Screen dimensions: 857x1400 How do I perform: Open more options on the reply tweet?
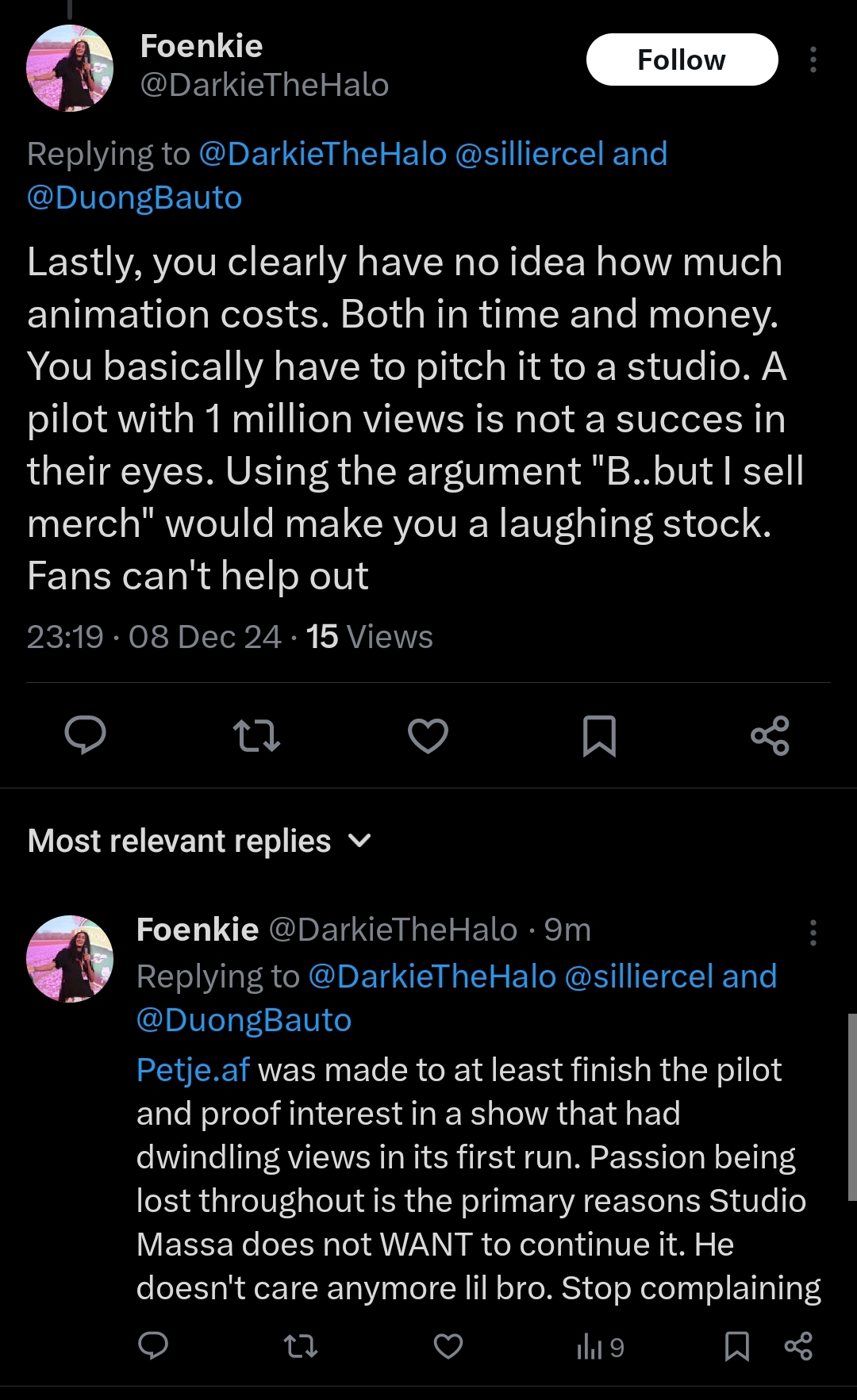click(x=813, y=933)
